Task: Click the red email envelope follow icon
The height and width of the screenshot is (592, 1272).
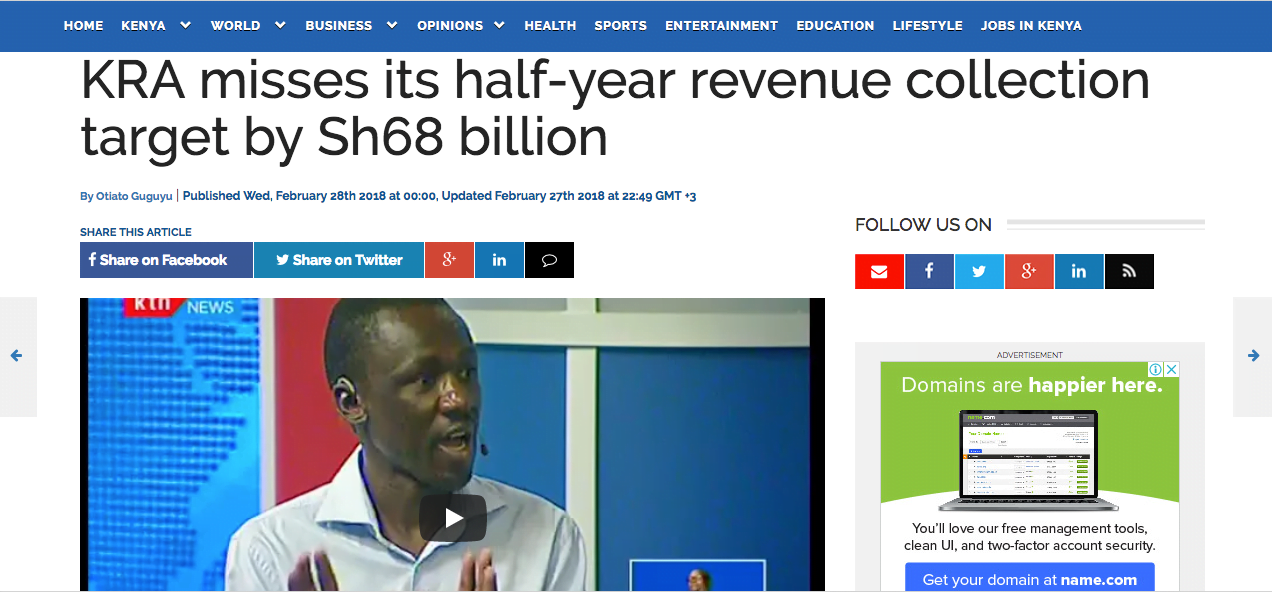Action: click(879, 271)
